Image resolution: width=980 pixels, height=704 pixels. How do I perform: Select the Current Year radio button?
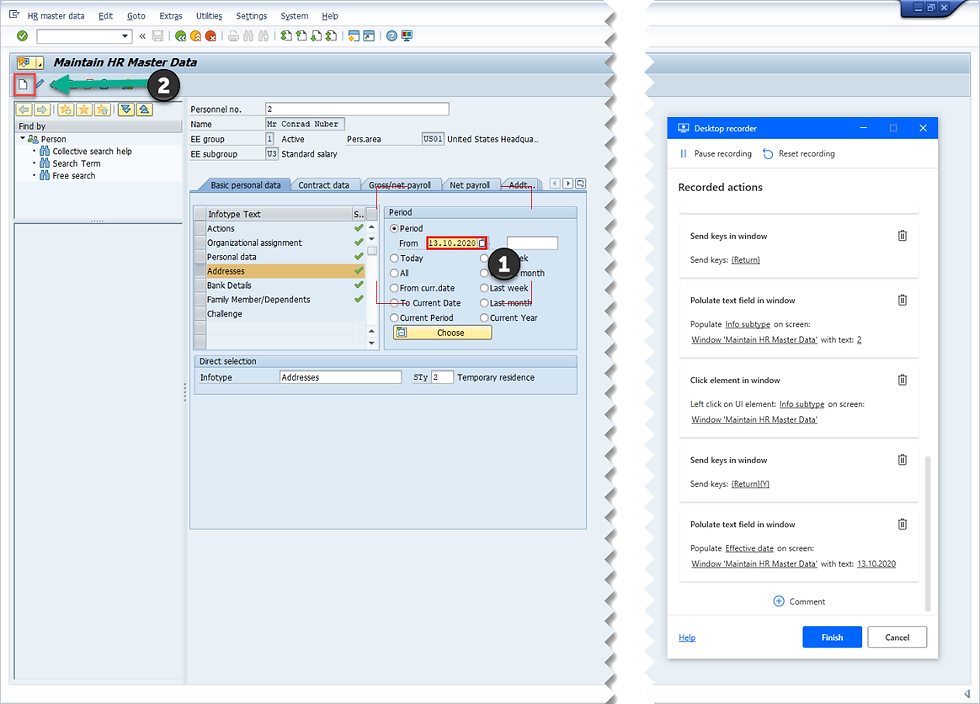tap(484, 318)
